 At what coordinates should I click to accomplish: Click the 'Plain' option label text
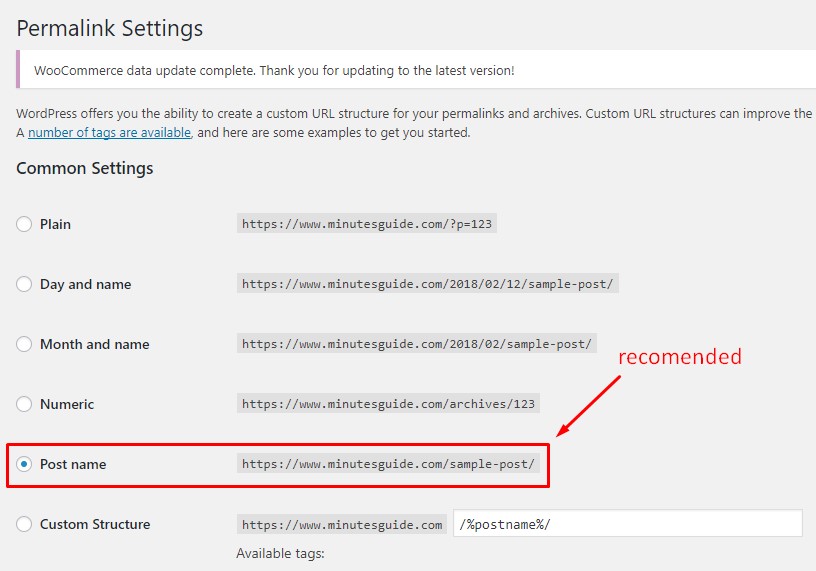(55, 224)
